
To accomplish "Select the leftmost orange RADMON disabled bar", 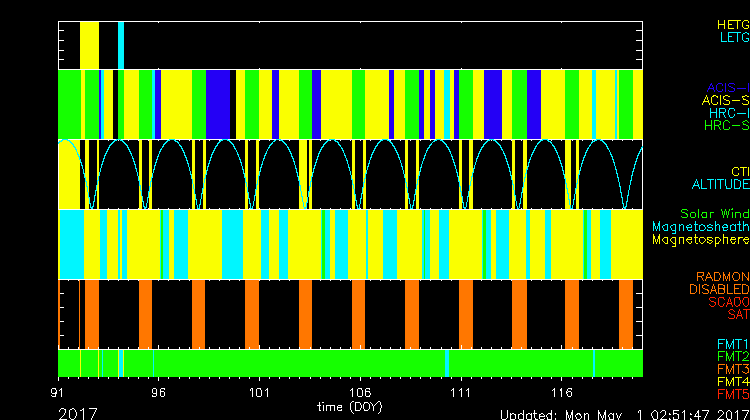I will pyautogui.click(x=92, y=313).
